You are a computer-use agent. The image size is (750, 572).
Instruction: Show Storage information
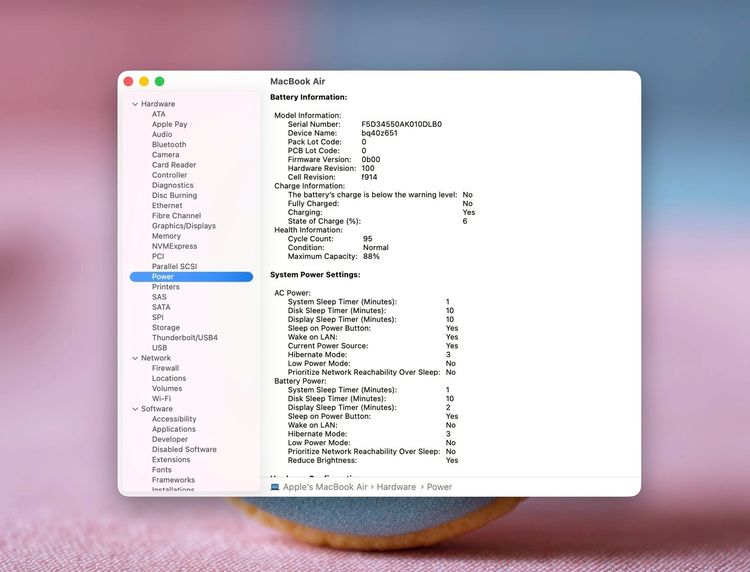point(166,328)
